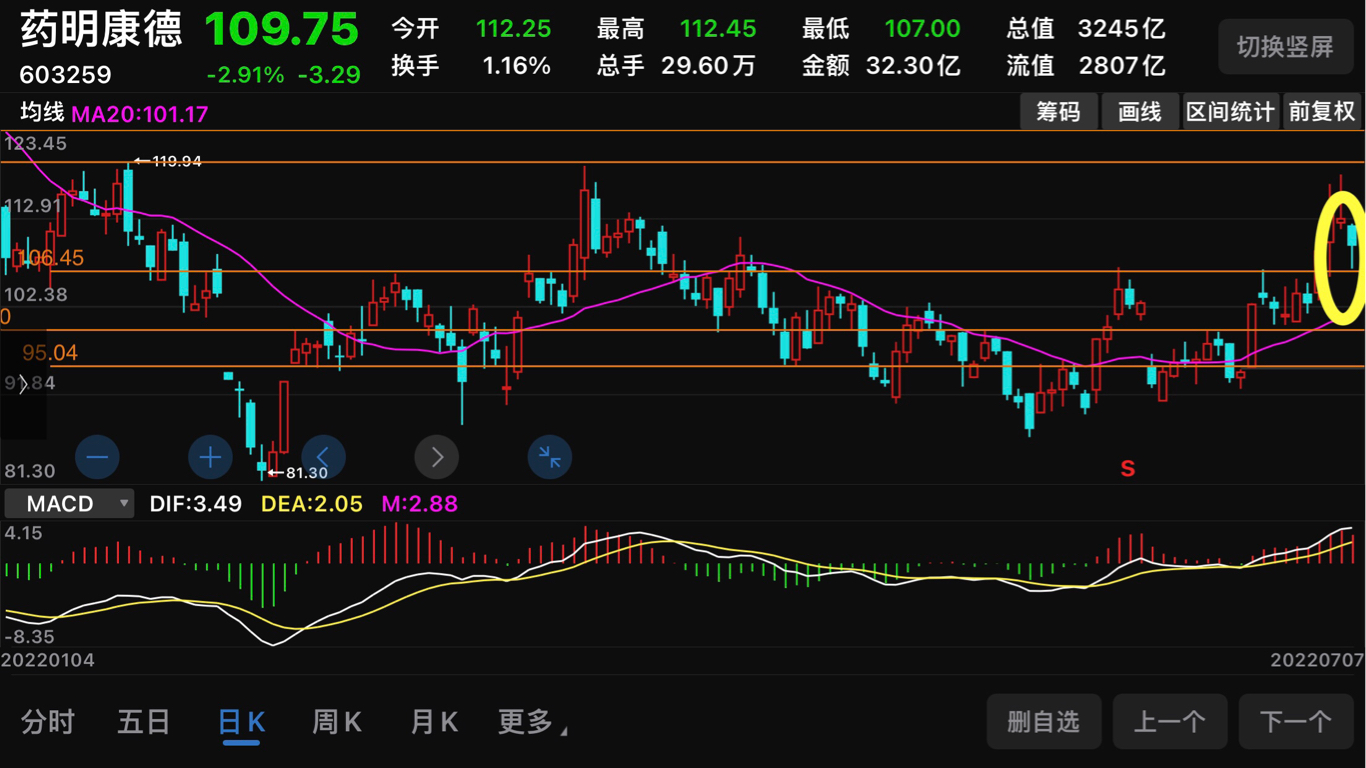The image size is (1366, 768).
Task: Switch to 分时 tab
Action: point(48,722)
